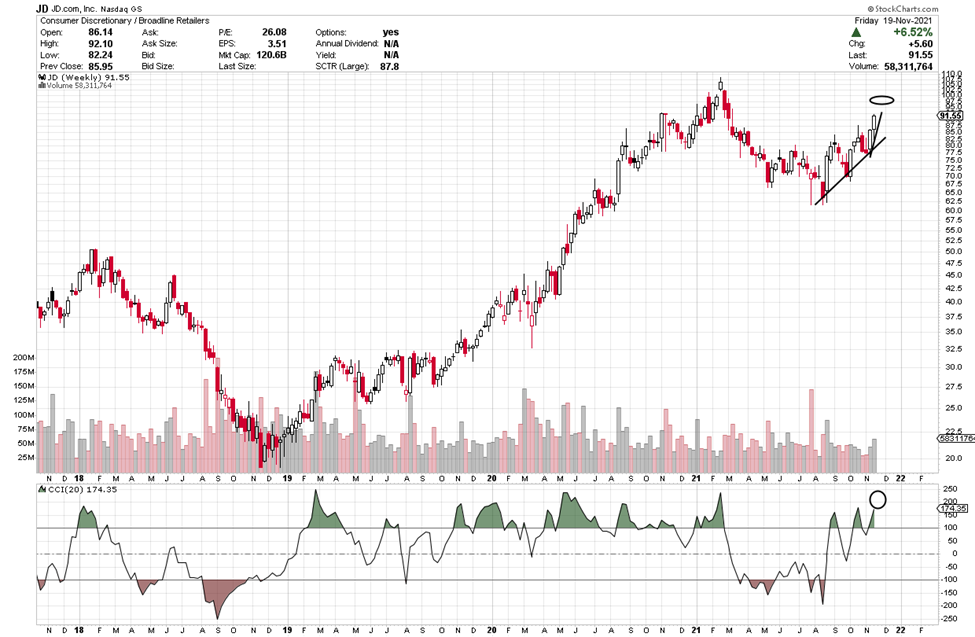Viewport: 975px width, 637px height.
Task: Click N/A in the Yield row
Action: tap(391, 55)
